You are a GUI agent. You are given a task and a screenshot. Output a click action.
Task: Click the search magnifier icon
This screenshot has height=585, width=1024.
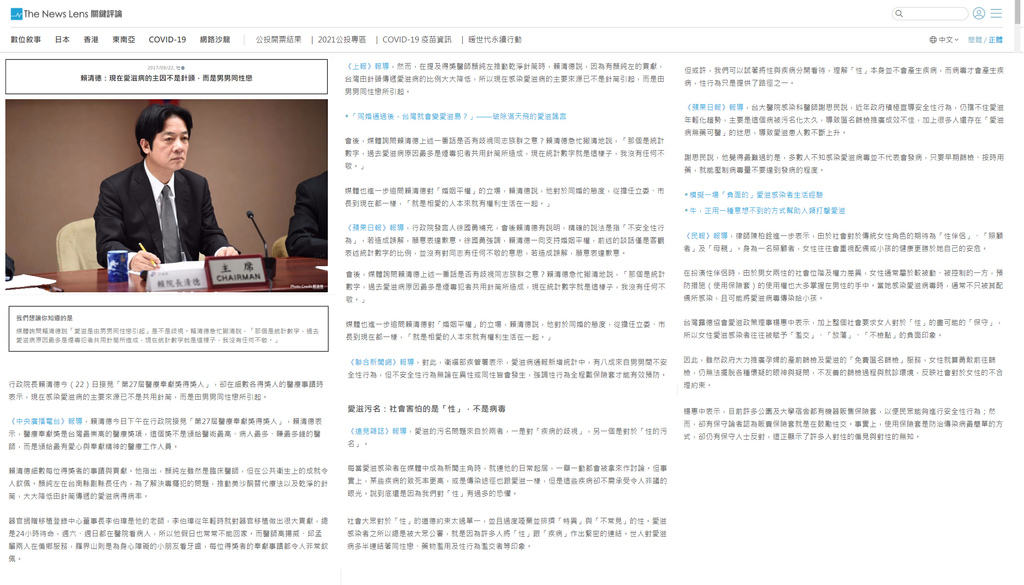coord(899,14)
